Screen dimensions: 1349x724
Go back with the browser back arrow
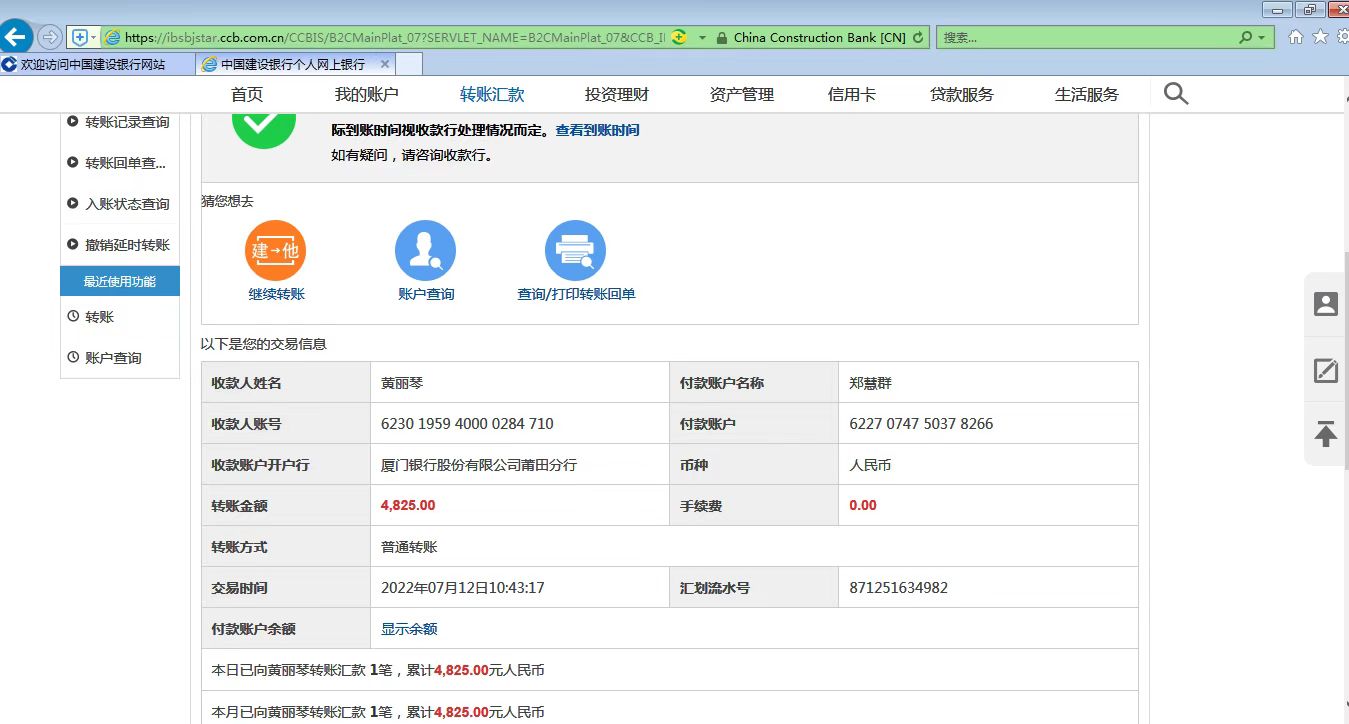(15, 37)
